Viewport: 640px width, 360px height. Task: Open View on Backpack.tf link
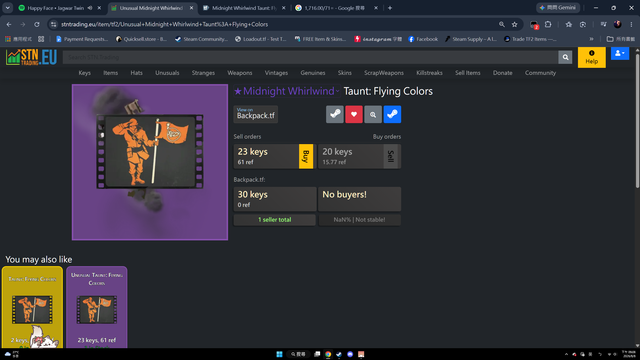click(256, 114)
